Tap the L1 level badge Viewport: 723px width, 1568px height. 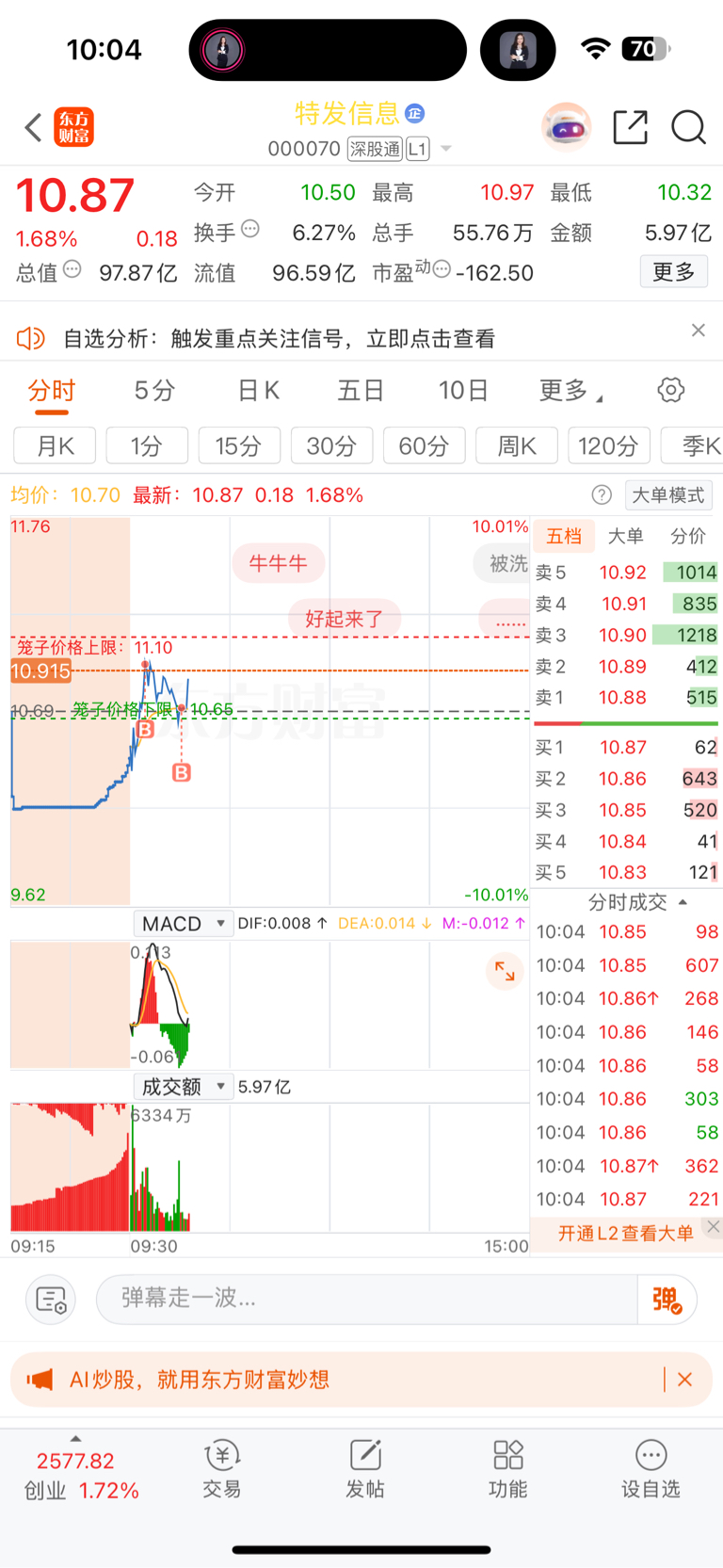pyautogui.click(x=417, y=149)
